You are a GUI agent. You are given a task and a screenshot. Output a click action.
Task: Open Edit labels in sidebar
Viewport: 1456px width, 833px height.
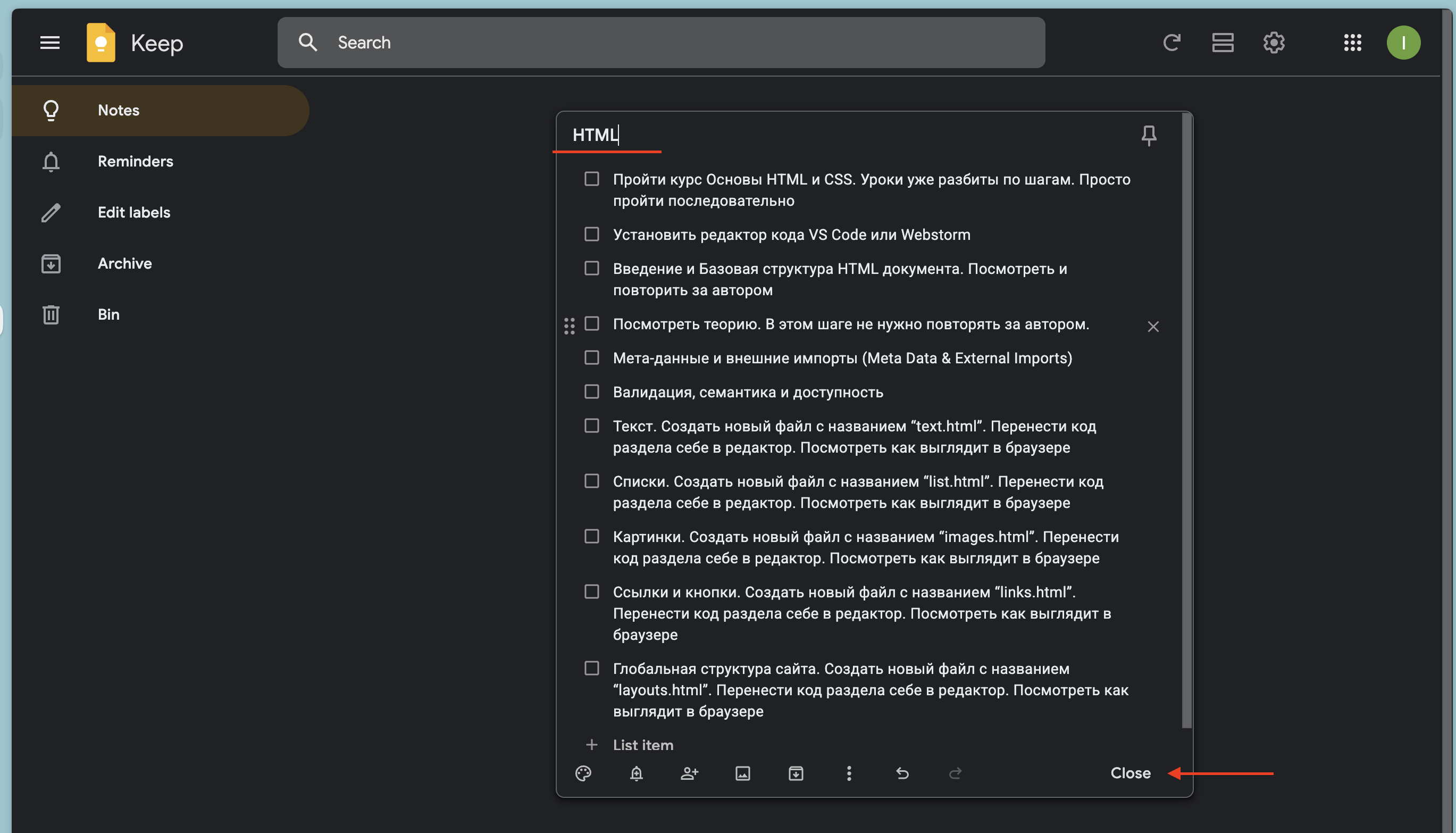point(160,212)
